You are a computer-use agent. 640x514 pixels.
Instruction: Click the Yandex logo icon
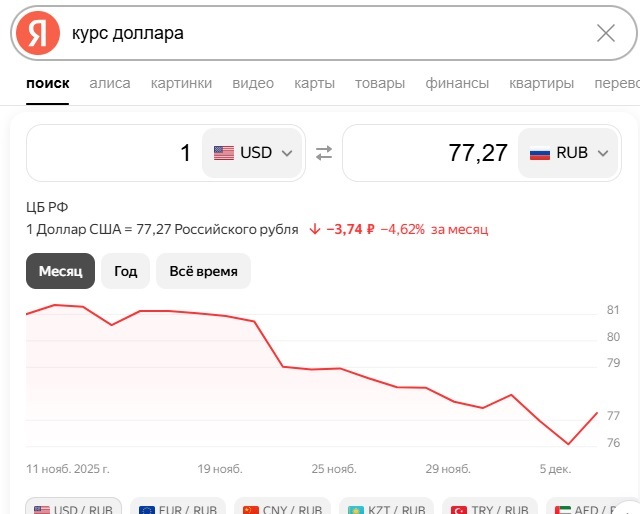click(37, 33)
